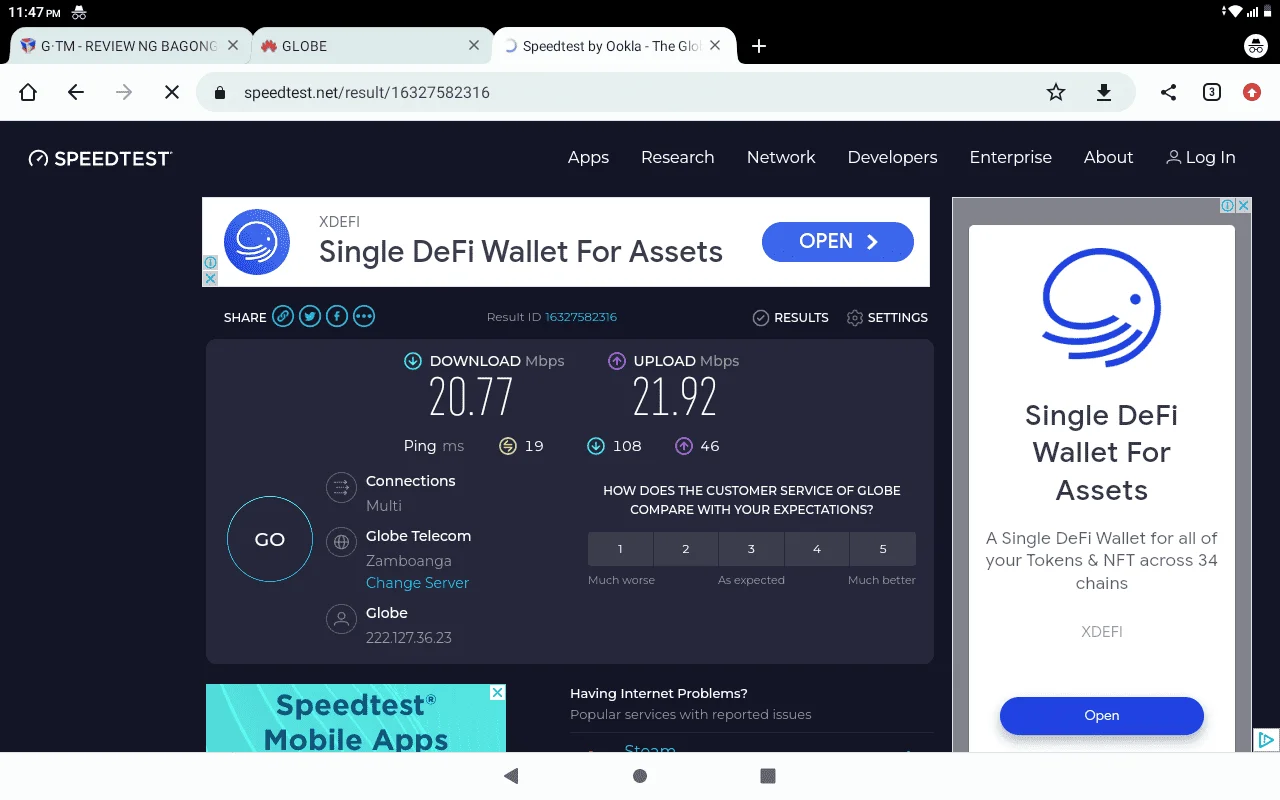Screen dimensions: 1280x800
Task: Click the globe server icon
Action: point(341,542)
